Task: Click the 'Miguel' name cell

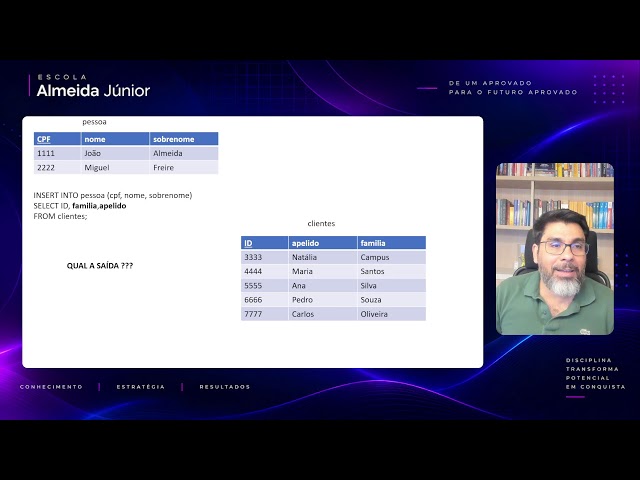Action: [x=115, y=167]
